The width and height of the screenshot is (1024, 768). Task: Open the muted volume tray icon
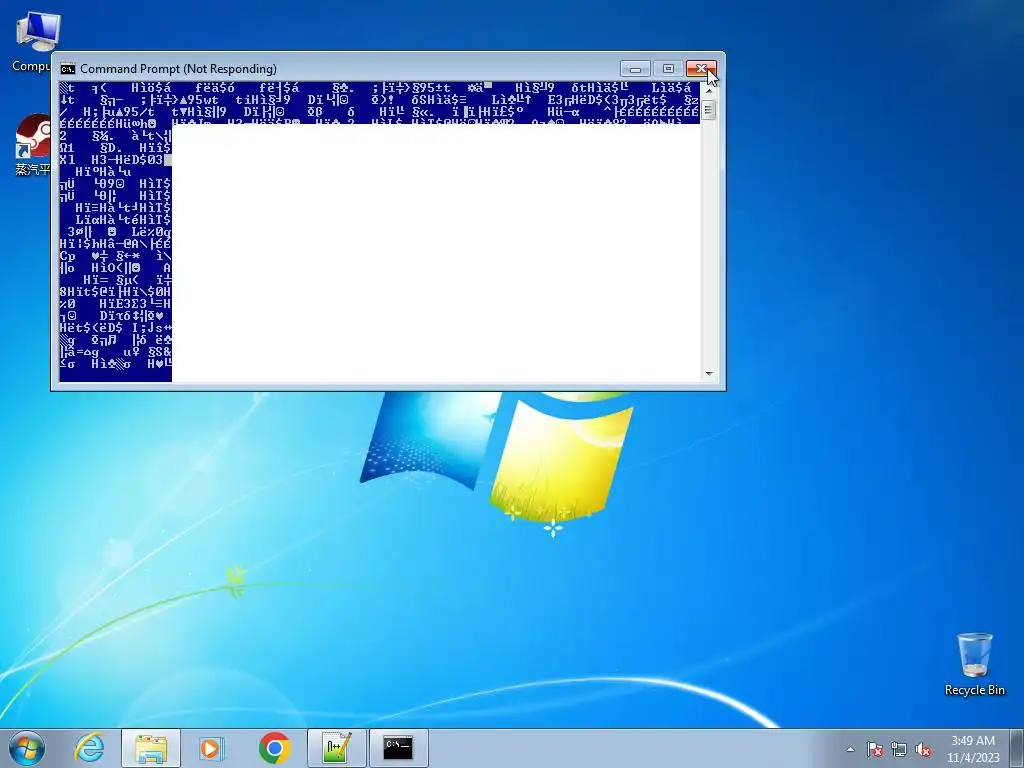pyautogui.click(x=923, y=749)
